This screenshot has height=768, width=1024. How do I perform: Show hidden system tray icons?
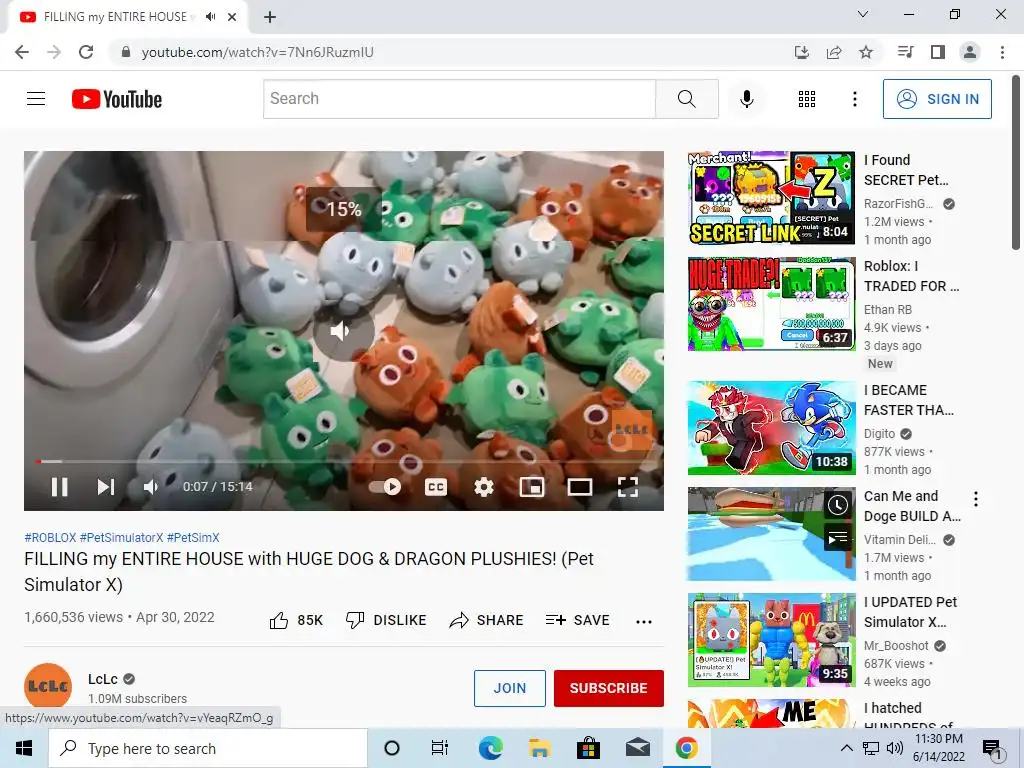coord(846,748)
